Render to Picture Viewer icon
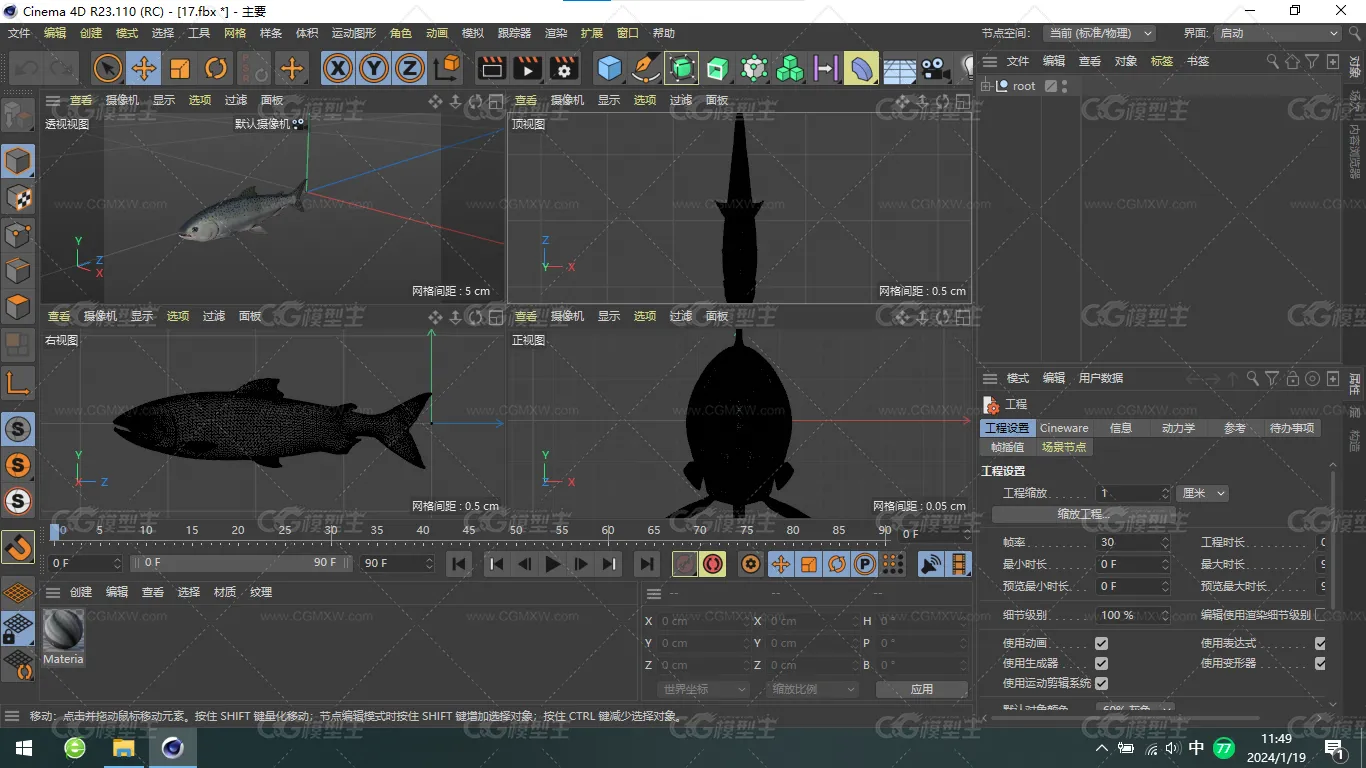Image resolution: width=1366 pixels, height=768 pixels. tap(527, 68)
